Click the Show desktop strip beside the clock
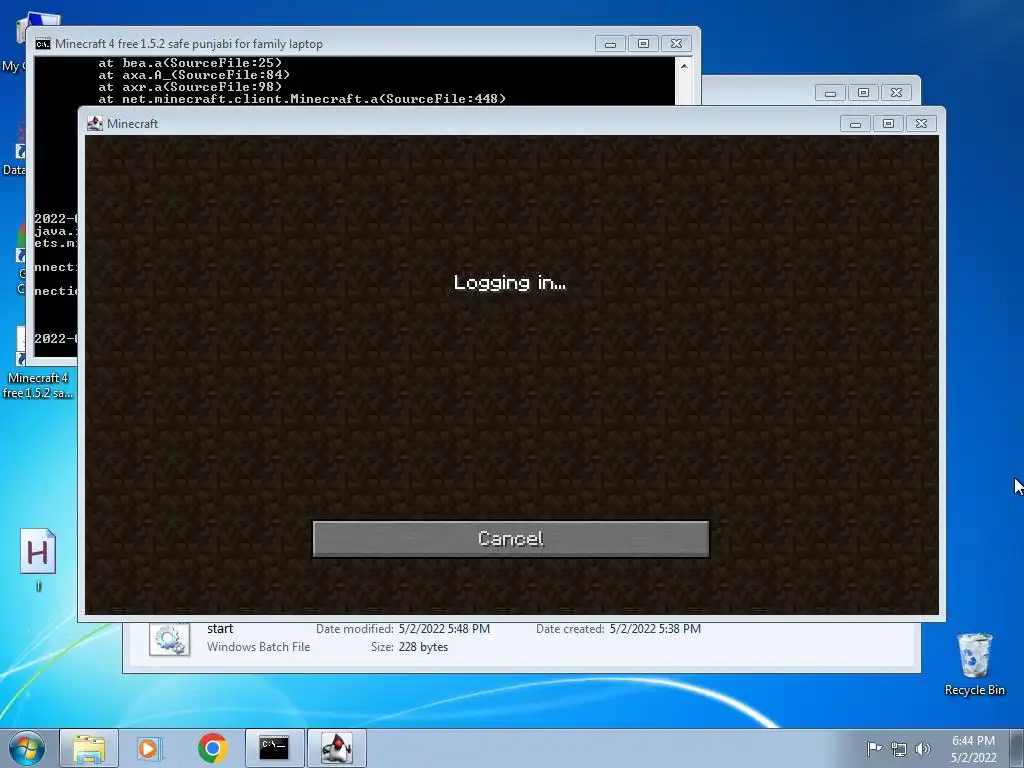This screenshot has height=768, width=1024. coord(1018,748)
